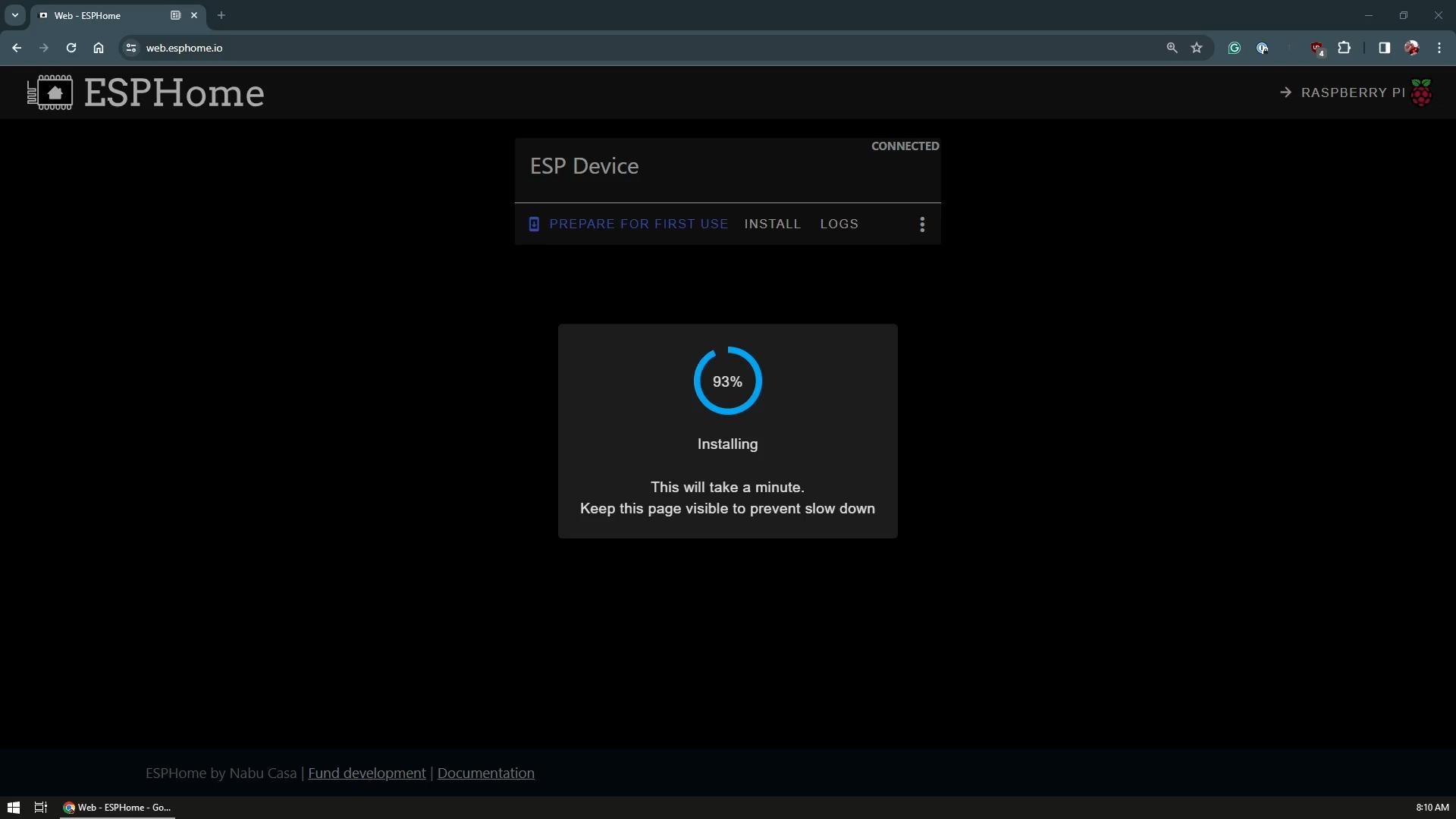Click the INSTALL button
The width and height of the screenshot is (1456, 819).
click(x=773, y=224)
